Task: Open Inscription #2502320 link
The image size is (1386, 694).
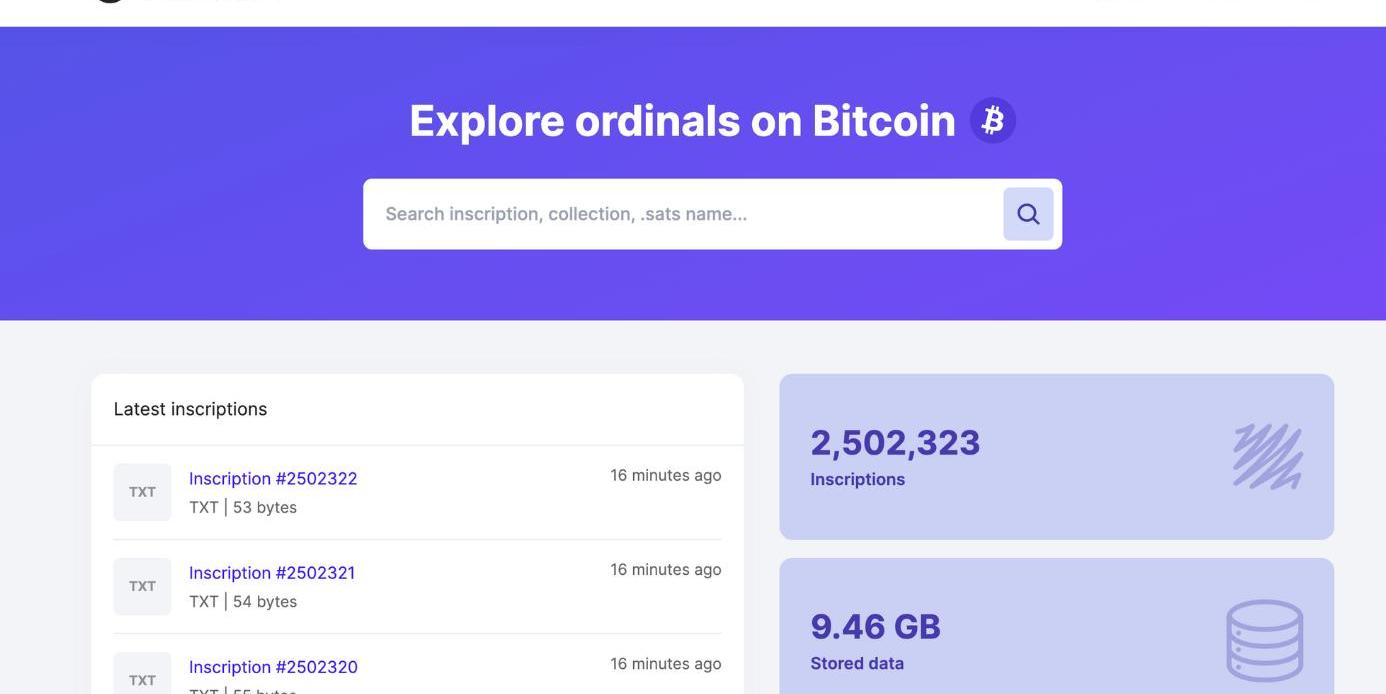Action: pyautogui.click(x=273, y=667)
